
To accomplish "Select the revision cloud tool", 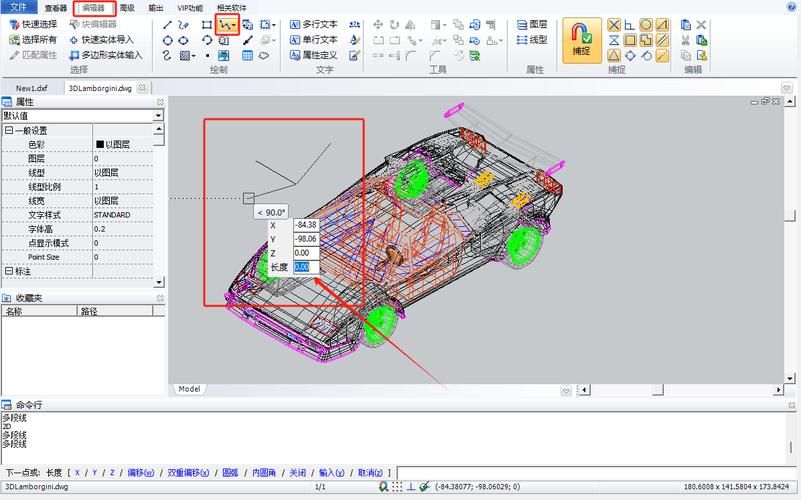I will tap(264, 55).
